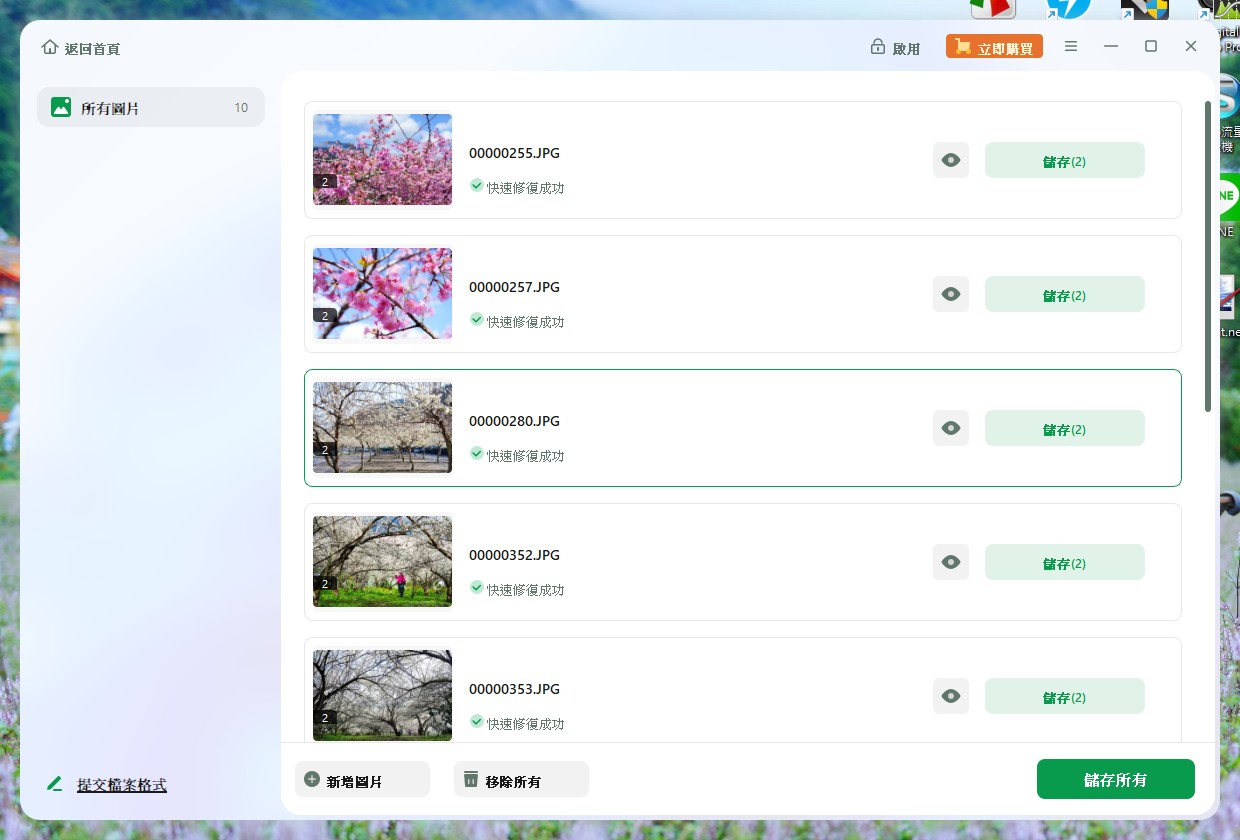The width and height of the screenshot is (1240, 840).
Task: Click the green check icon under 00000352.JPG
Action: pos(477,588)
